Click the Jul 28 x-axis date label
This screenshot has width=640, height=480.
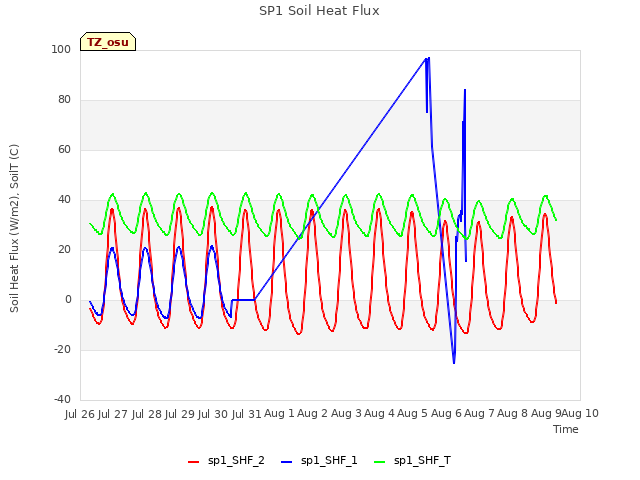pyautogui.click(x=147, y=414)
